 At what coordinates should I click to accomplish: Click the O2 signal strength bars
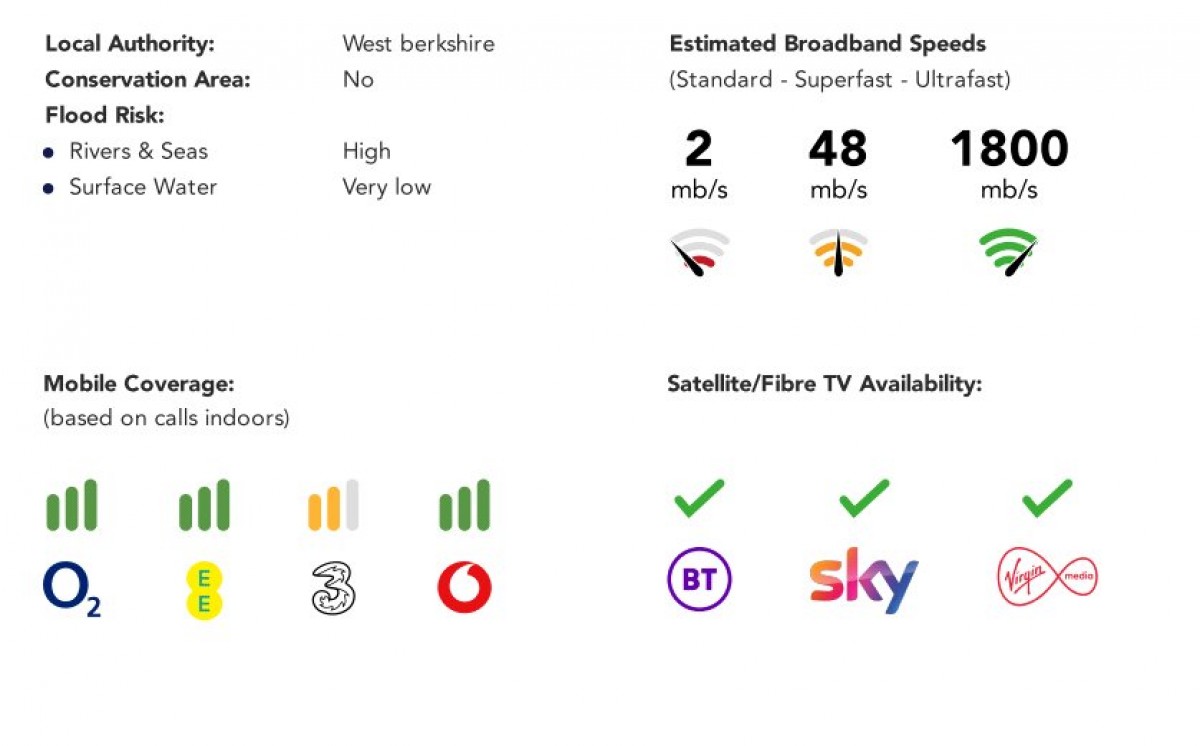click(72, 505)
